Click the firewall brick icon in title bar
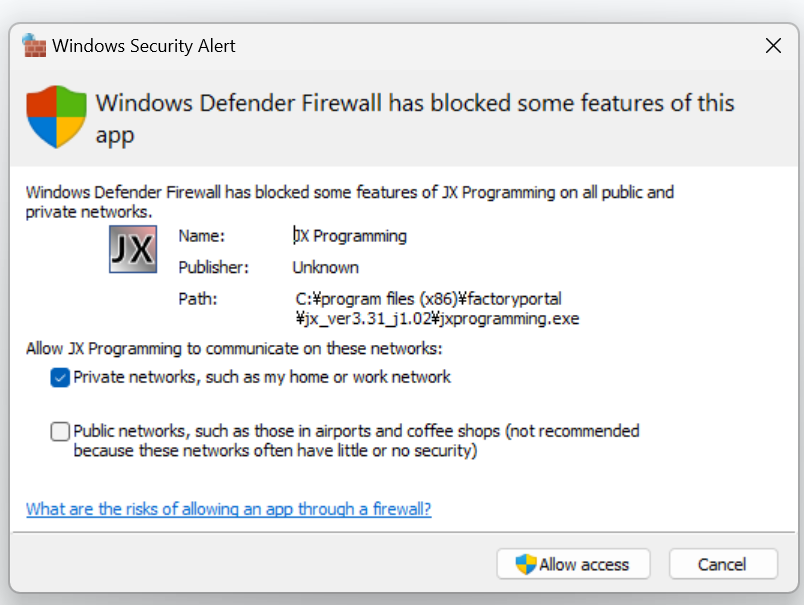Screen dimensions: 804x605 coord(34,46)
